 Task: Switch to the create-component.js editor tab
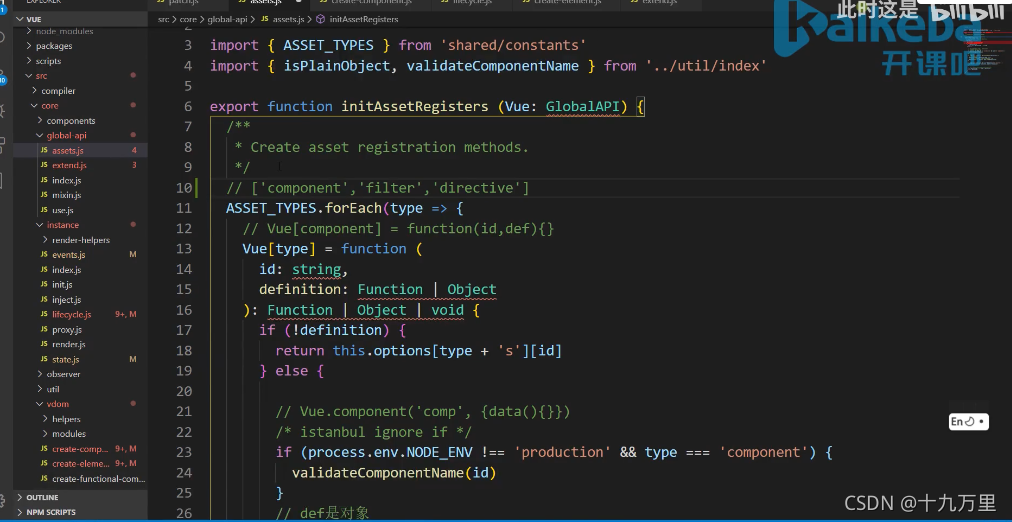370,3
